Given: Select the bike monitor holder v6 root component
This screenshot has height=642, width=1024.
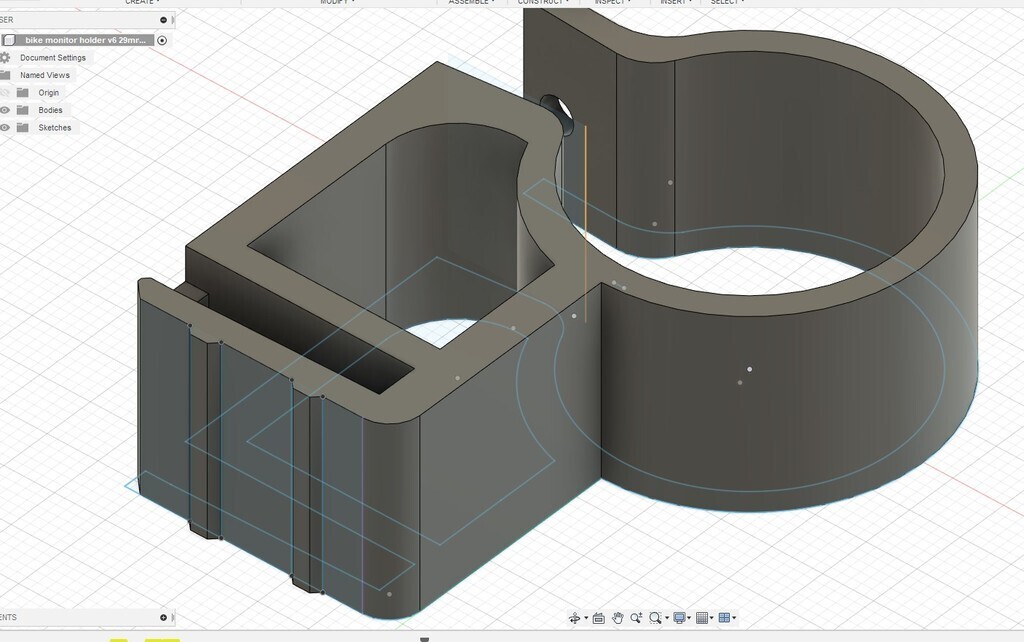Looking at the screenshot, I should tap(86, 40).
